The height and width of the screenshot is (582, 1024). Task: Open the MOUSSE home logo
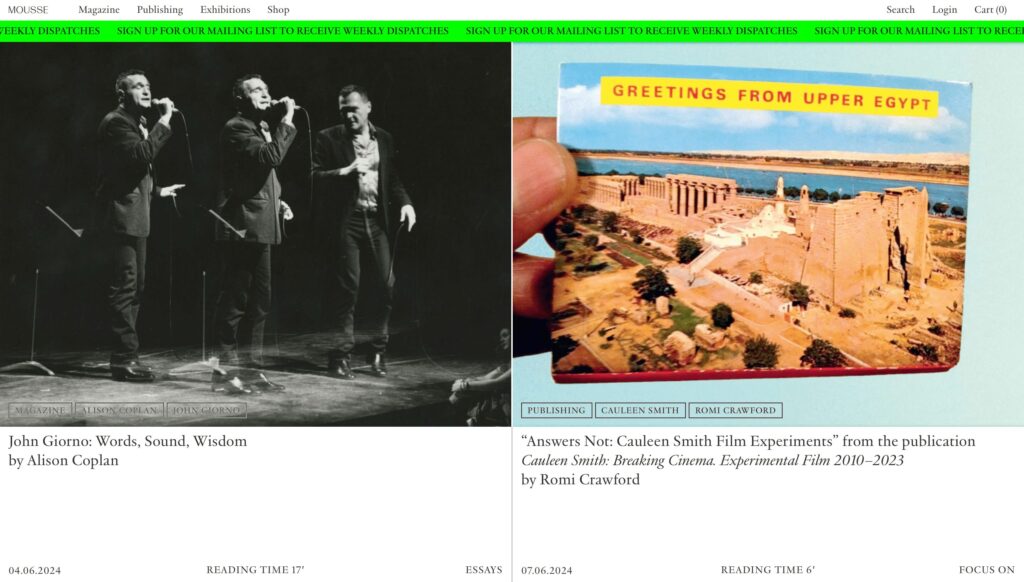click(x=27, y=10)
